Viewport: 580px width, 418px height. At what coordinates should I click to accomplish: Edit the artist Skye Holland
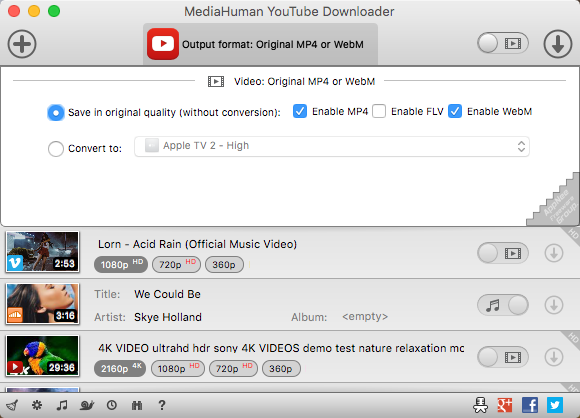point(168,317)
